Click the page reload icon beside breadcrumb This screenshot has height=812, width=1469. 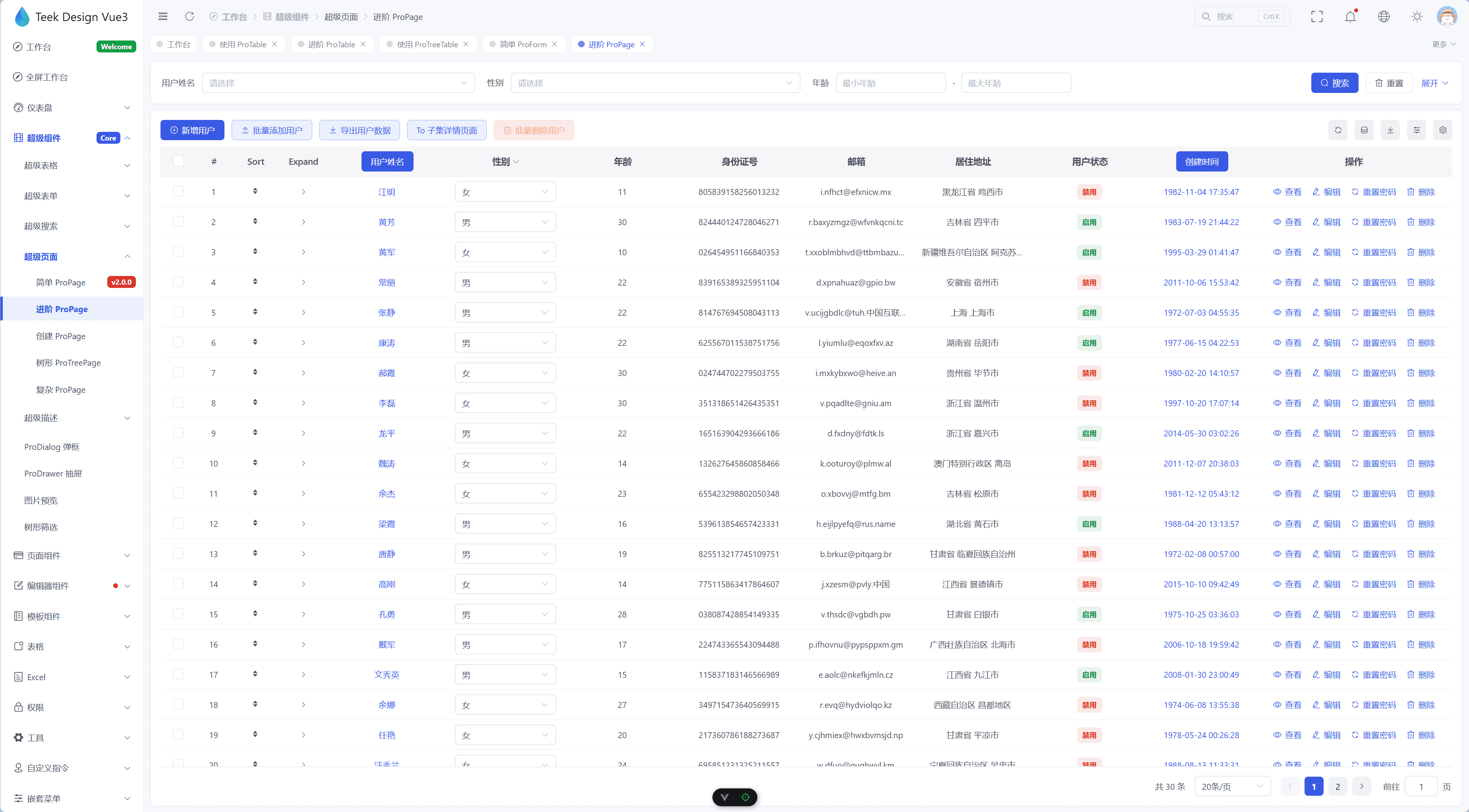coord(189,17)
